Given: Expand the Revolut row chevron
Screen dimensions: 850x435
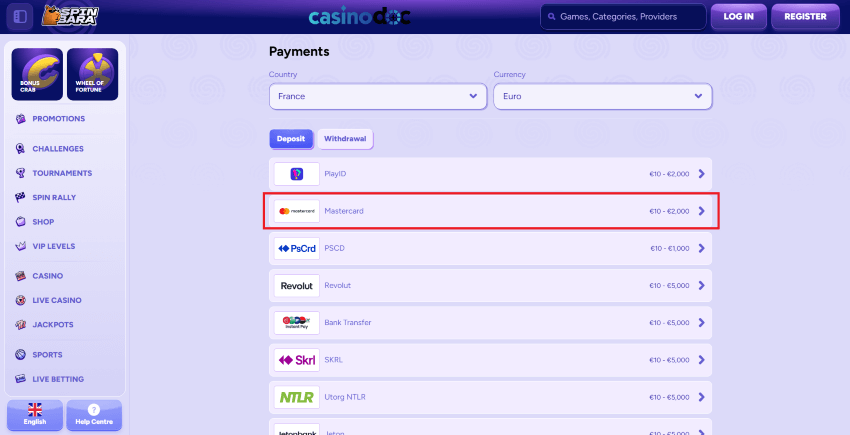Looking at the screenshot, I should (x=701, y=285).
